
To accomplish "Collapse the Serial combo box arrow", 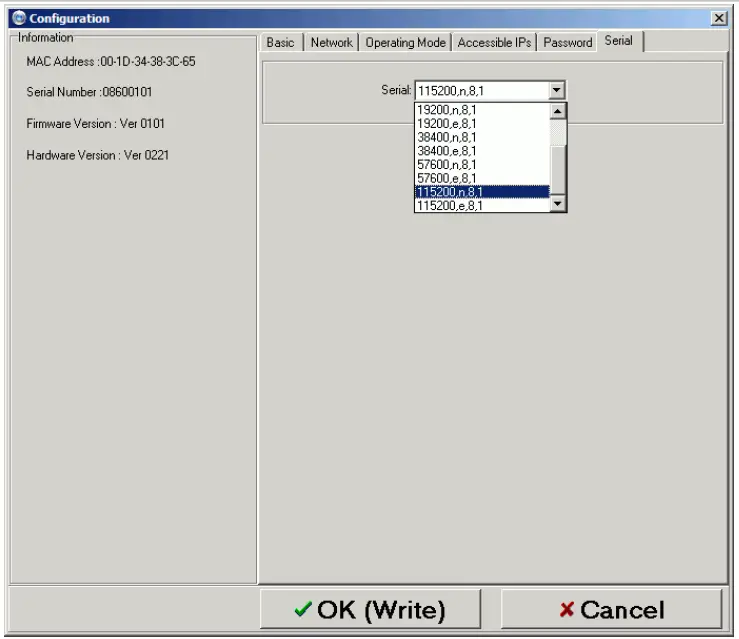I will point(557,90).
